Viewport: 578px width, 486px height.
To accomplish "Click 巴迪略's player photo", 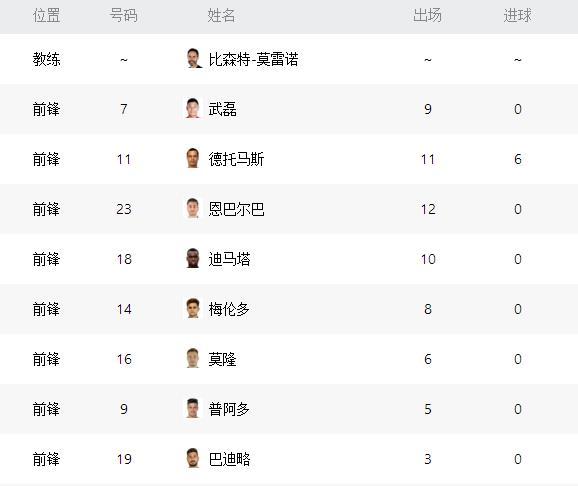I will 194,458.
